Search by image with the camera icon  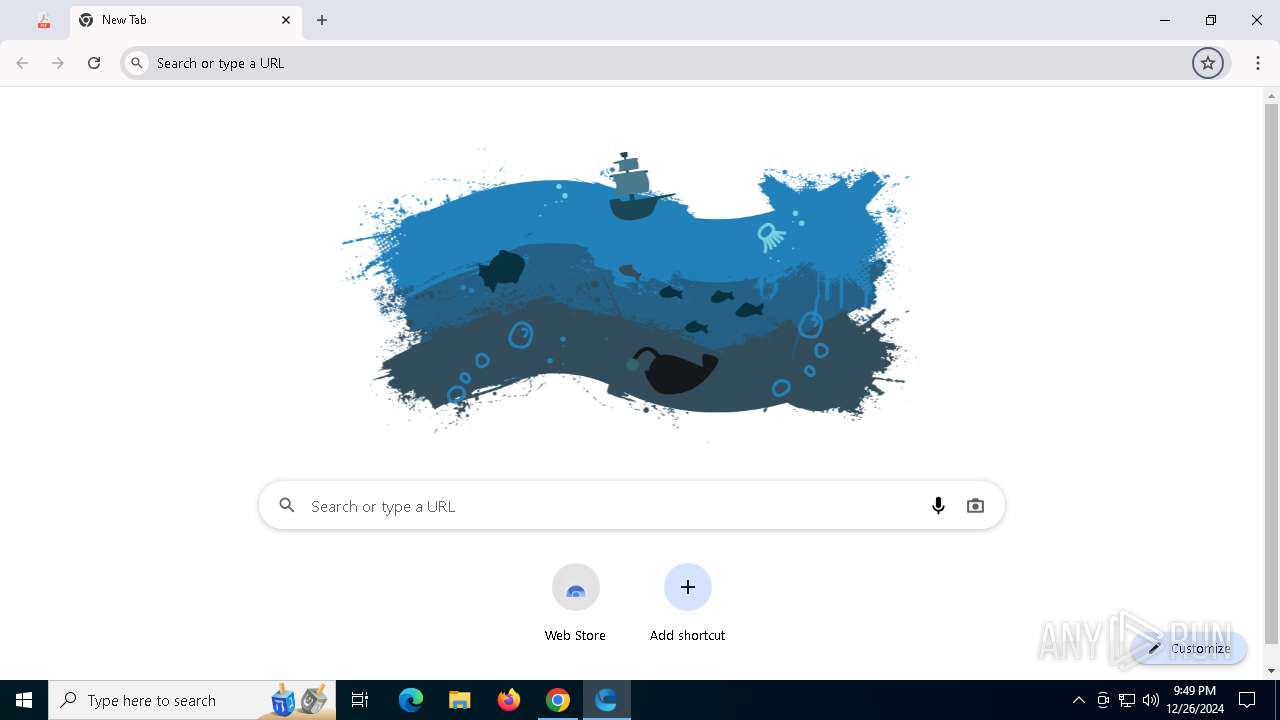pyautogui.click(x=975, y=506)
